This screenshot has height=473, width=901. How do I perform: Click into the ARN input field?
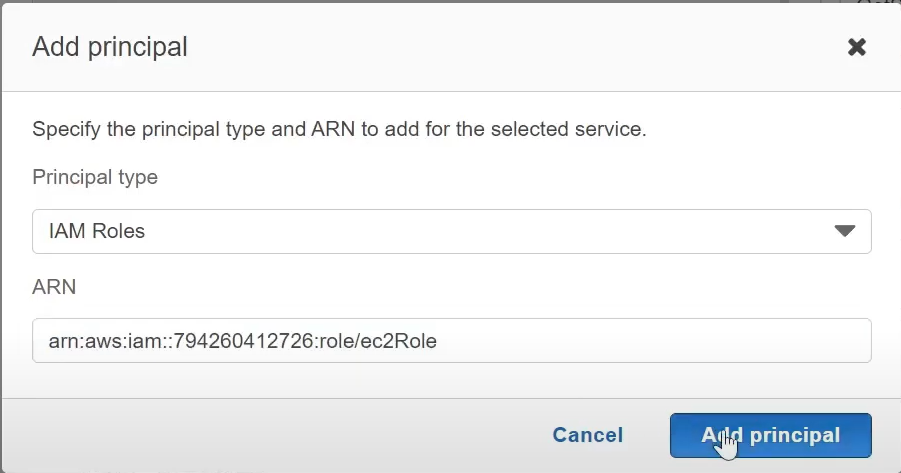pos(452,340)
